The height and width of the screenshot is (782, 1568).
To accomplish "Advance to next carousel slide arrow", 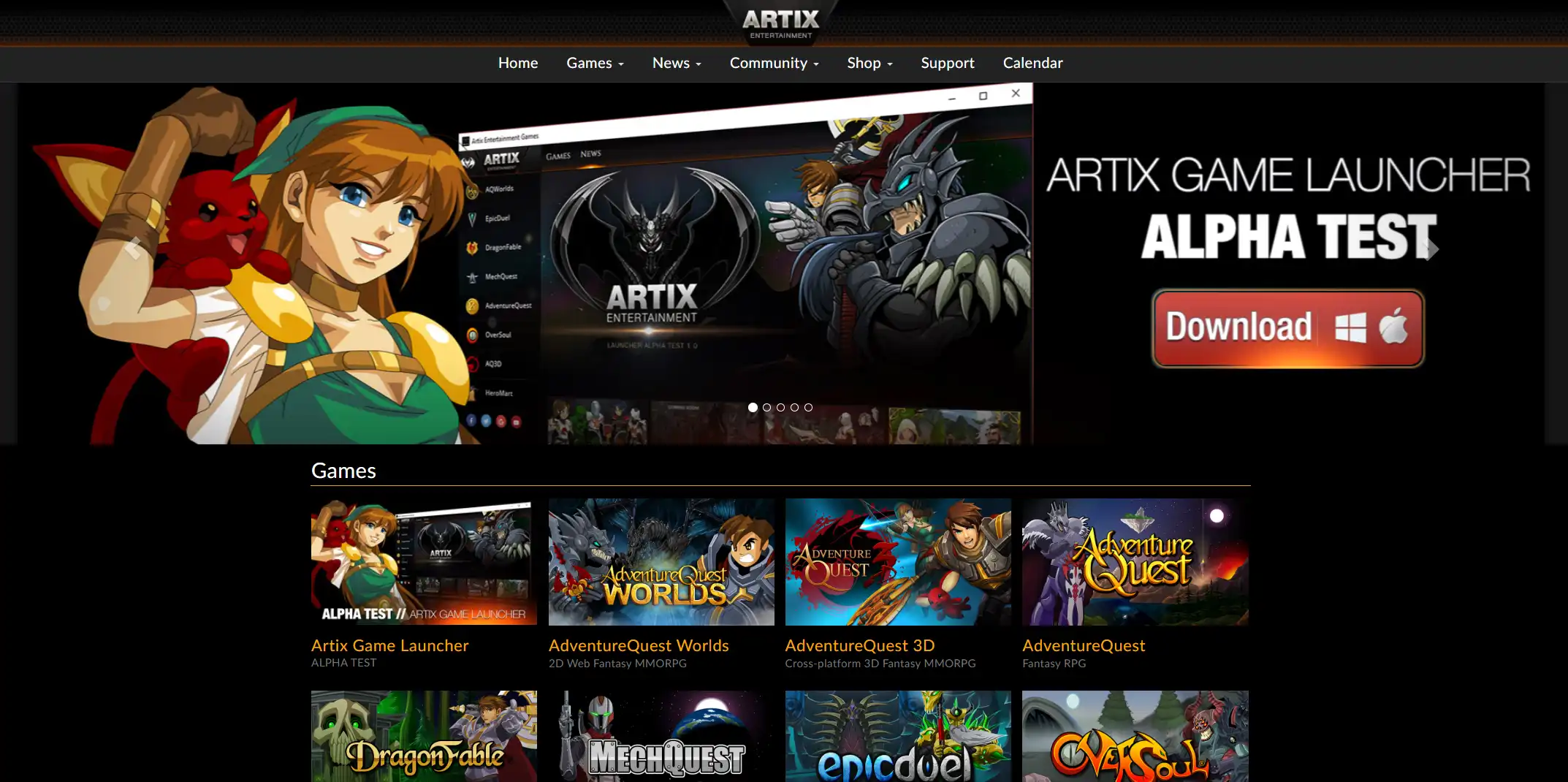I will tap(1431, 248).
